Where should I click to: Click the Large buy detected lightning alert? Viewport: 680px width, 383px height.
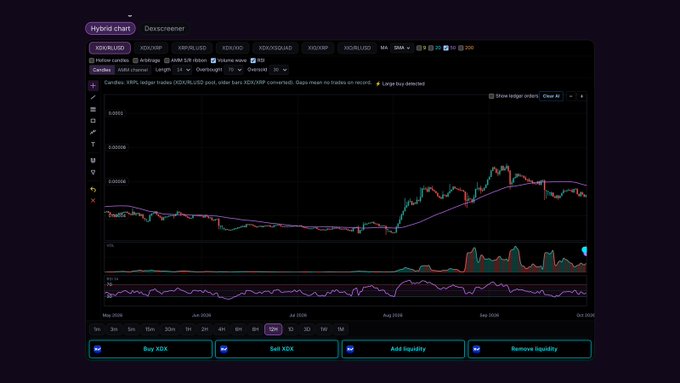tap(400, 84)
